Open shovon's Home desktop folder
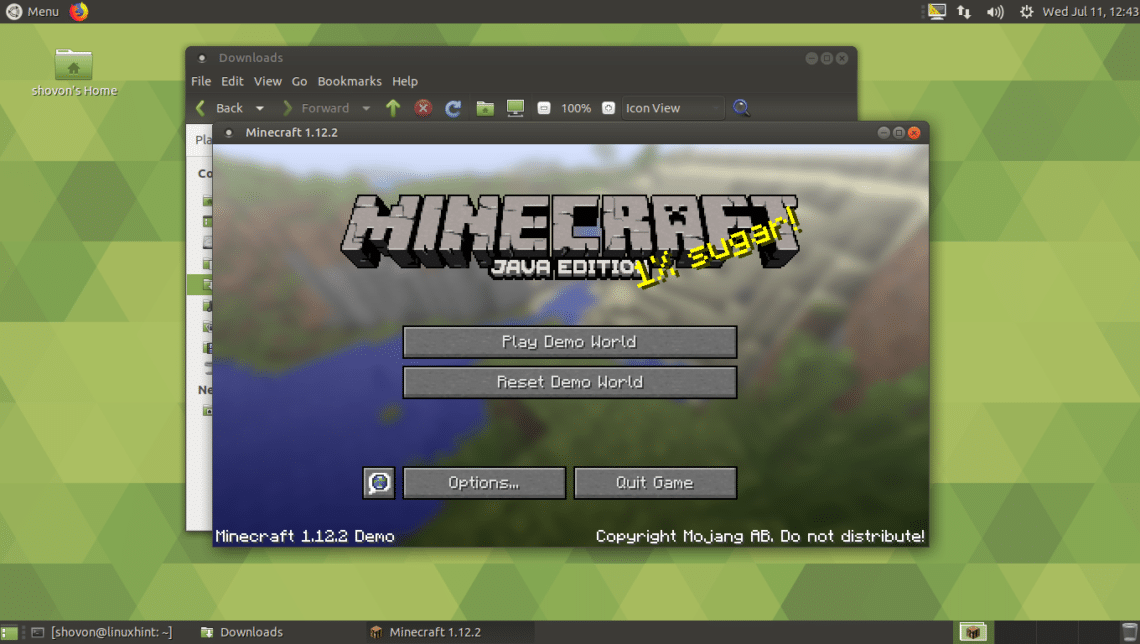The width and height of the screenshot is (1140, 644). click(x=73, y=73)
